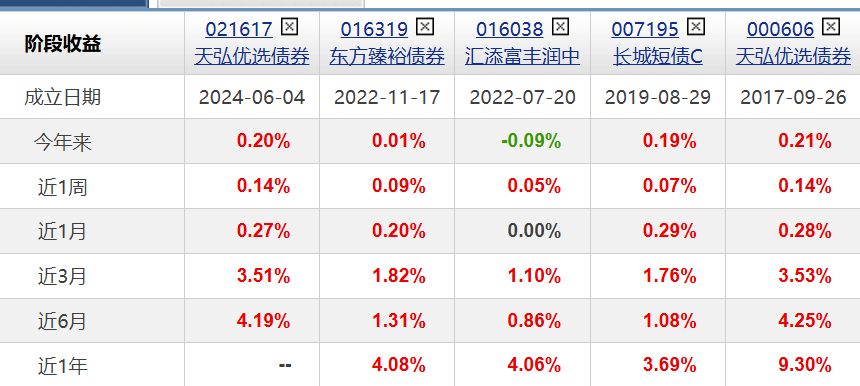Click the green -0.09% year-to-date value
This screenshot has height=386, width=860.
point(531,141)
